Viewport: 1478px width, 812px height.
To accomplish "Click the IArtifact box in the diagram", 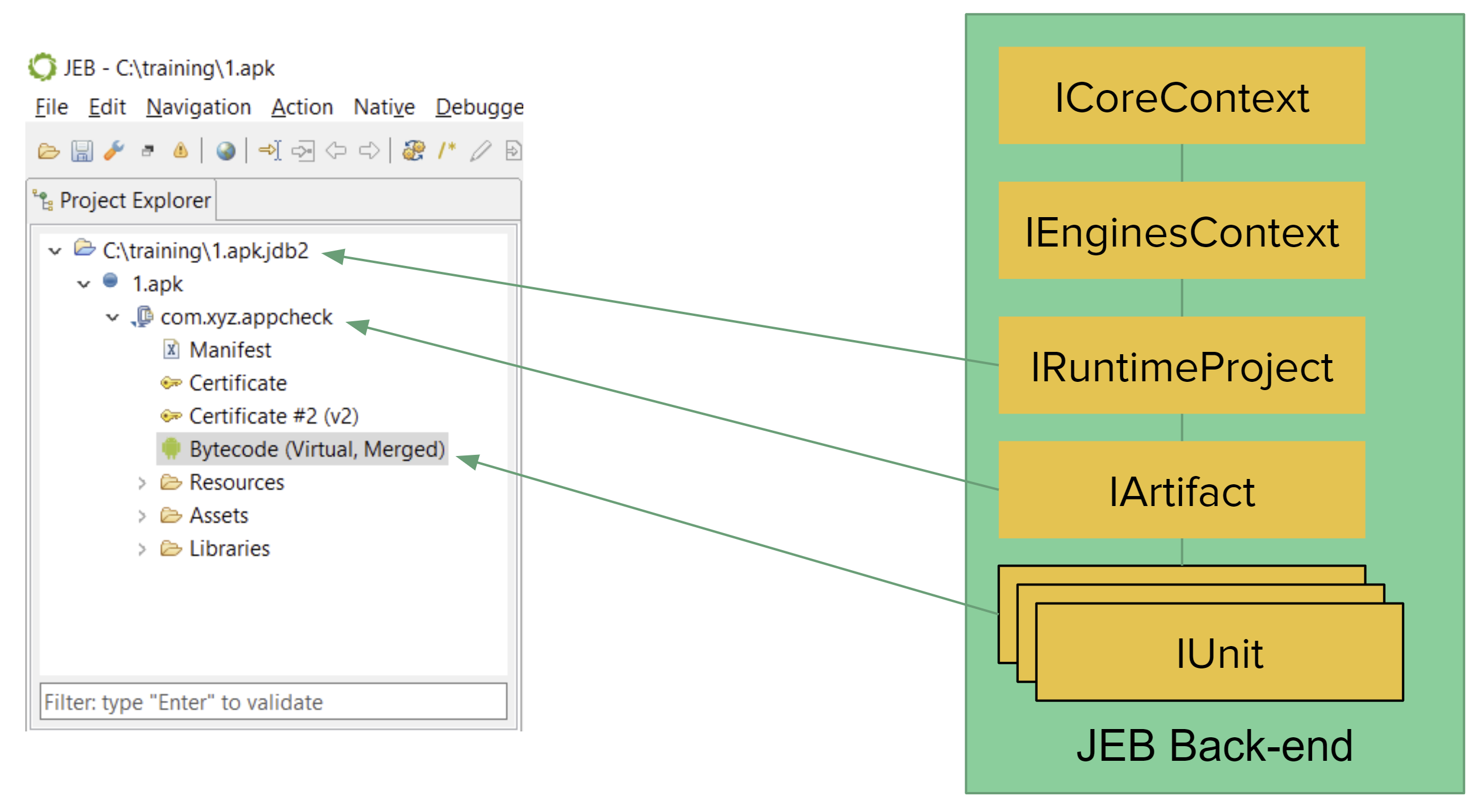I will click(x=1182, y=490).
